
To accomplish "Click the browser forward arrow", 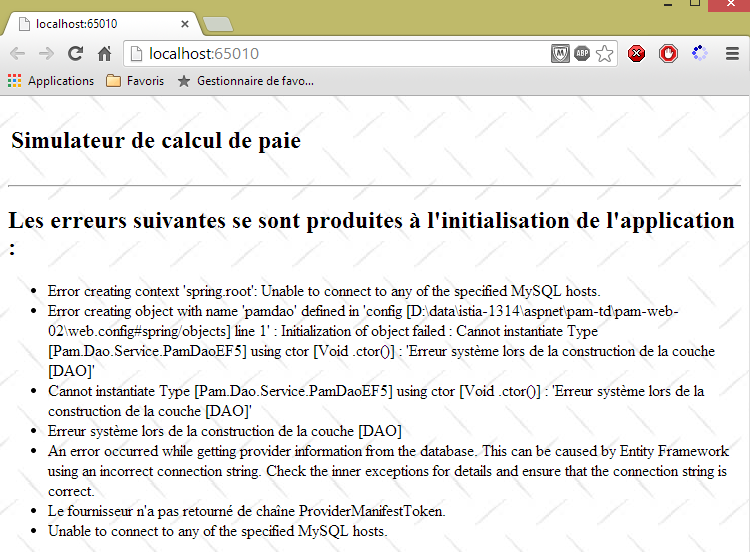I will tap(46, 54).
